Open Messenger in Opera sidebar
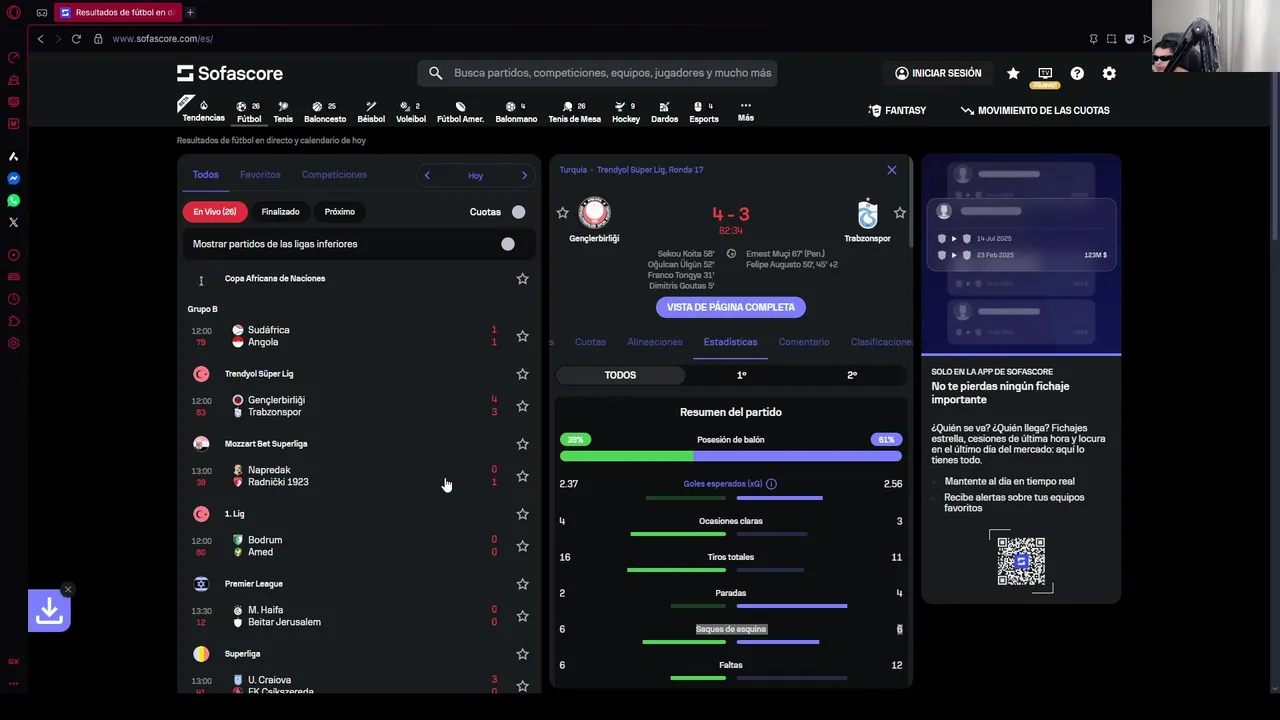Viewport: 1280px width, 720px height. click(x=13, y=179)
